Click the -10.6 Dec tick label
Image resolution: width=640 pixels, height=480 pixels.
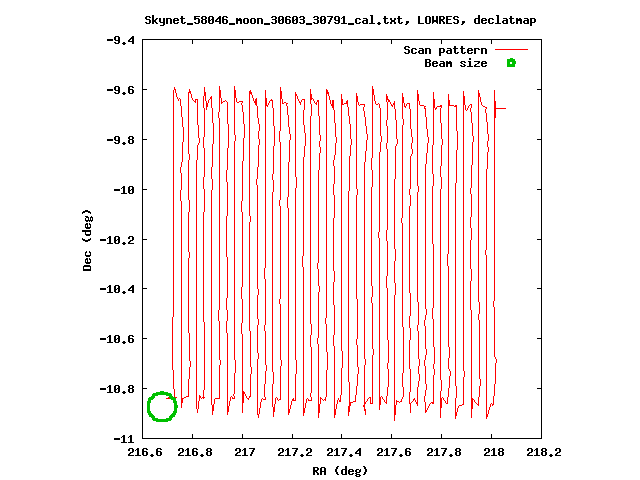117,339
